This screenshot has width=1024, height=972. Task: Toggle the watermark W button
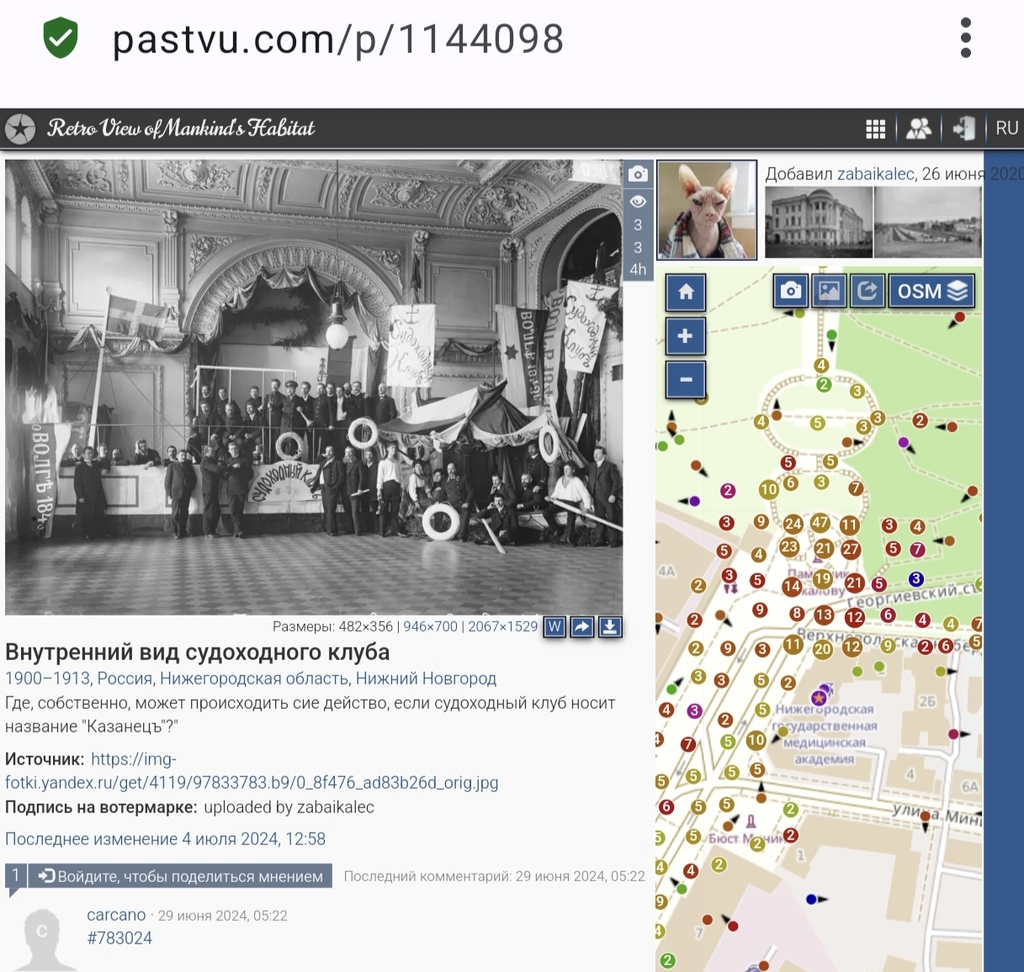pos(554,627)
